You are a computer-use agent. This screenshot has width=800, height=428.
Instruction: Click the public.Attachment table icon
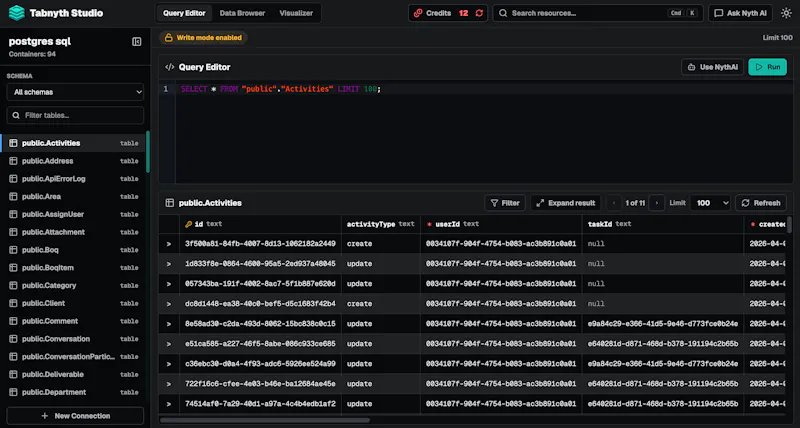pyautogui.click(x=13, y=232)
